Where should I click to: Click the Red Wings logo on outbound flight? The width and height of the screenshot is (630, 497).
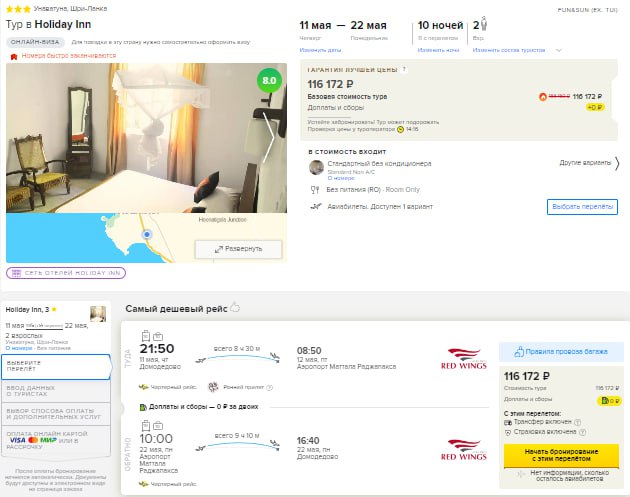point(464,359)
